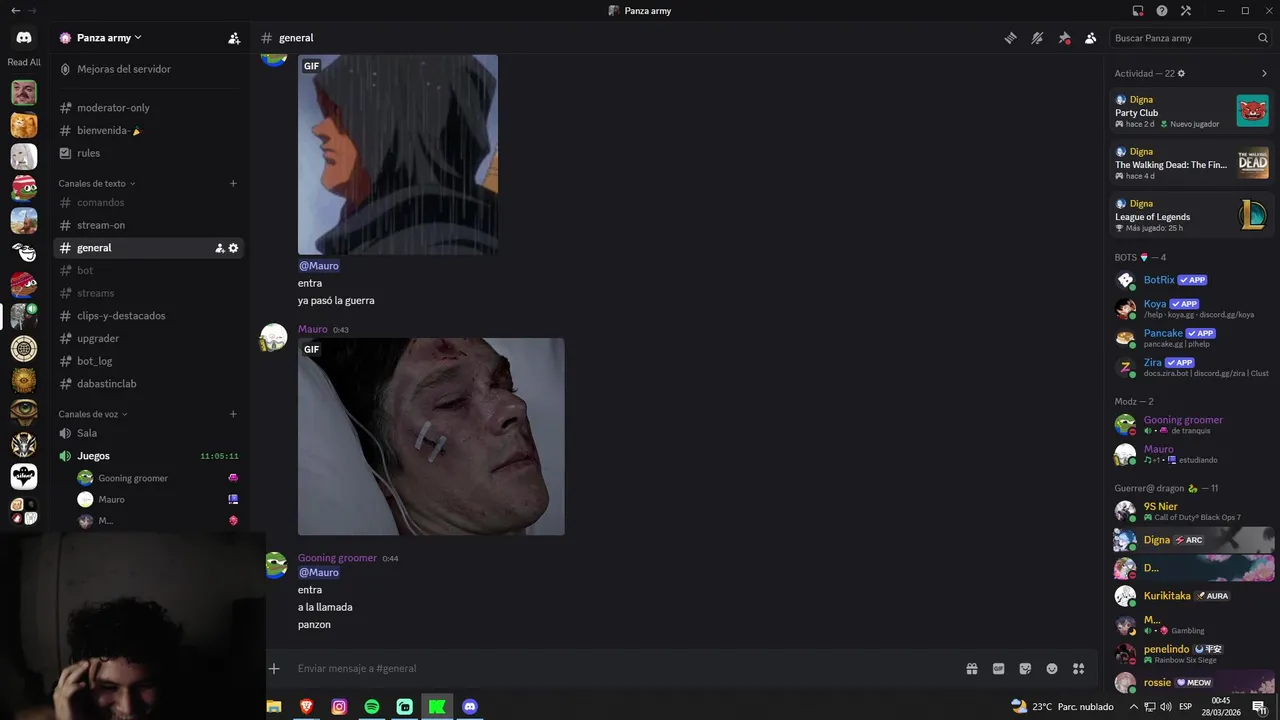This screenshot has width=1280, height=720.
Task: Open the rules channel
Action: [150, 153]
